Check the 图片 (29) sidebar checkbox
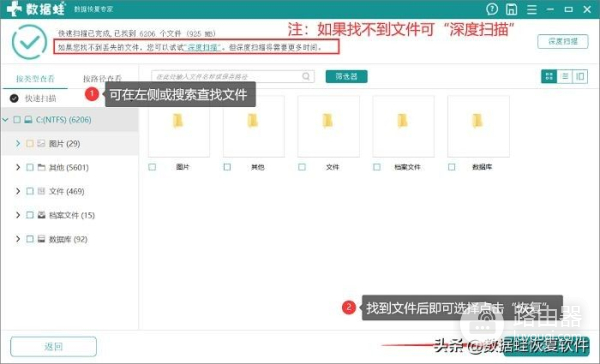 [x=29, y=144]
